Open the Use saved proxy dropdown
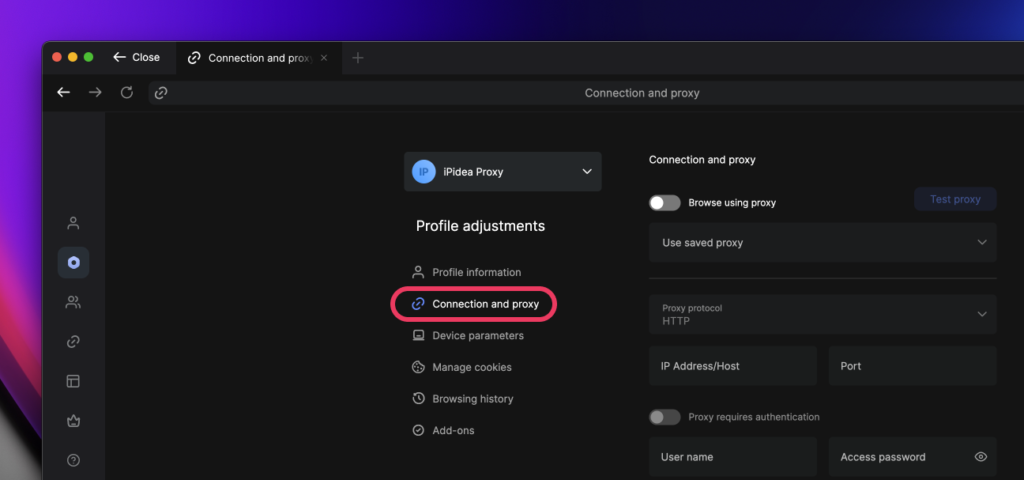1024x480 pixels. coord(822,243)
